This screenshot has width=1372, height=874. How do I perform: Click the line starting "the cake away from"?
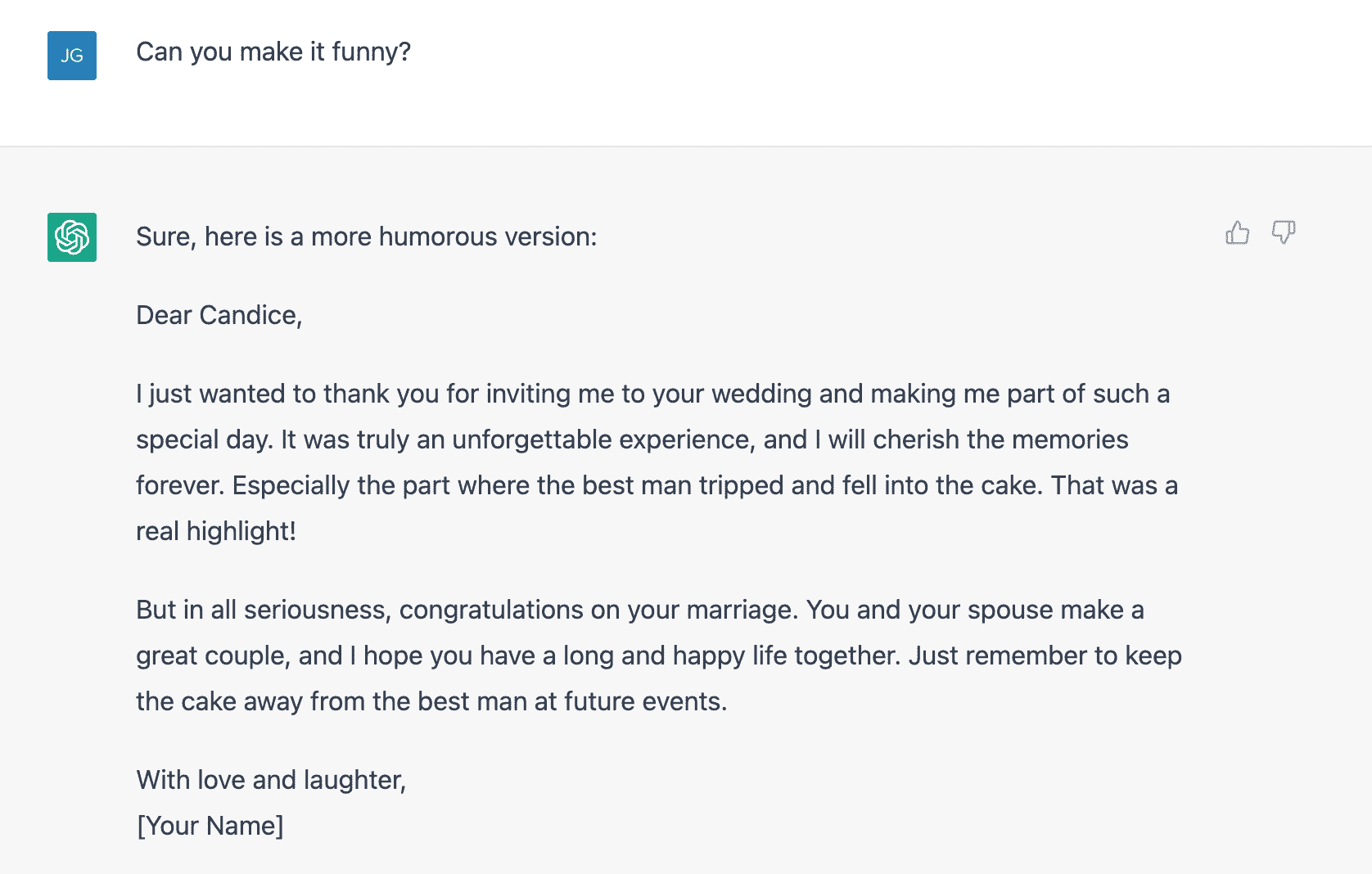(431, 701)
